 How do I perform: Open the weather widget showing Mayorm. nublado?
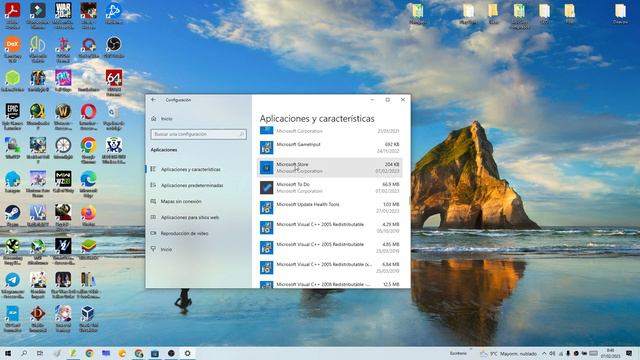[x=509, y=353]
